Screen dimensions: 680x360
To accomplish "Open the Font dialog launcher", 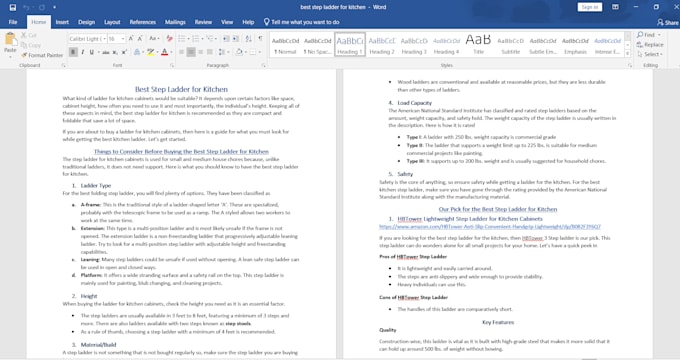I will coord(172,65).
